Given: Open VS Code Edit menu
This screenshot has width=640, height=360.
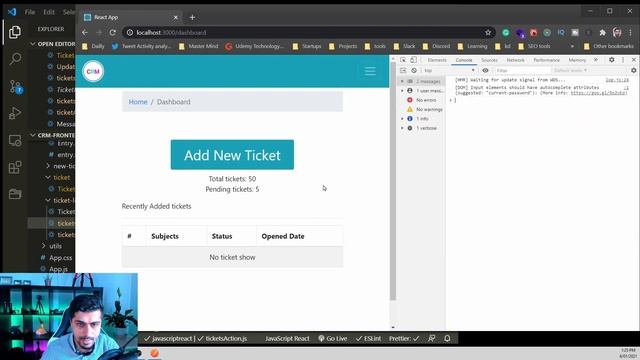Looking at the screenshot, I should (49, 12).
